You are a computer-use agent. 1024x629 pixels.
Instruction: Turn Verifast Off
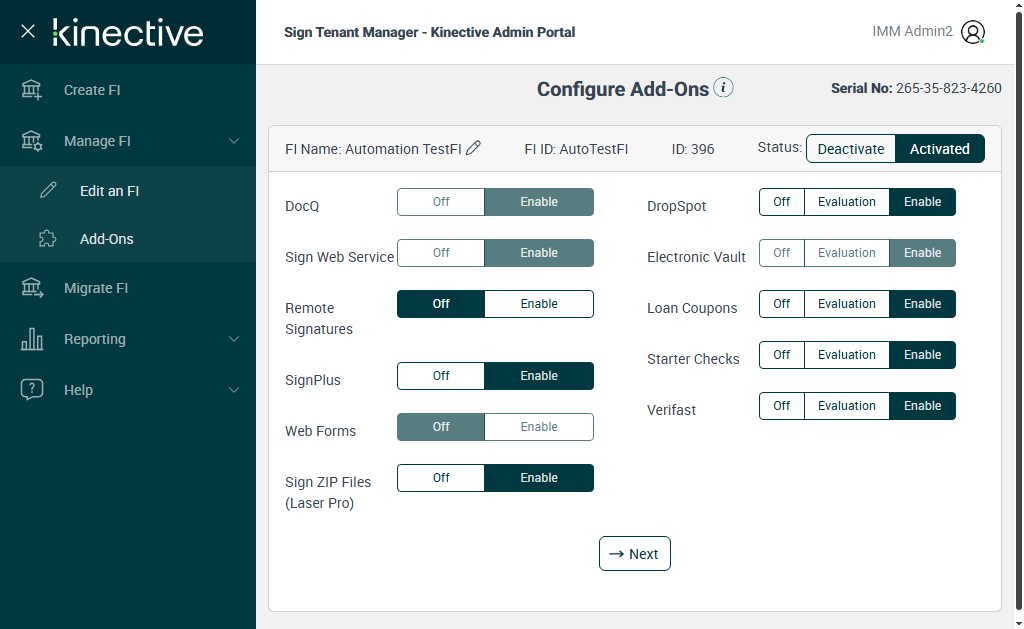782,406
